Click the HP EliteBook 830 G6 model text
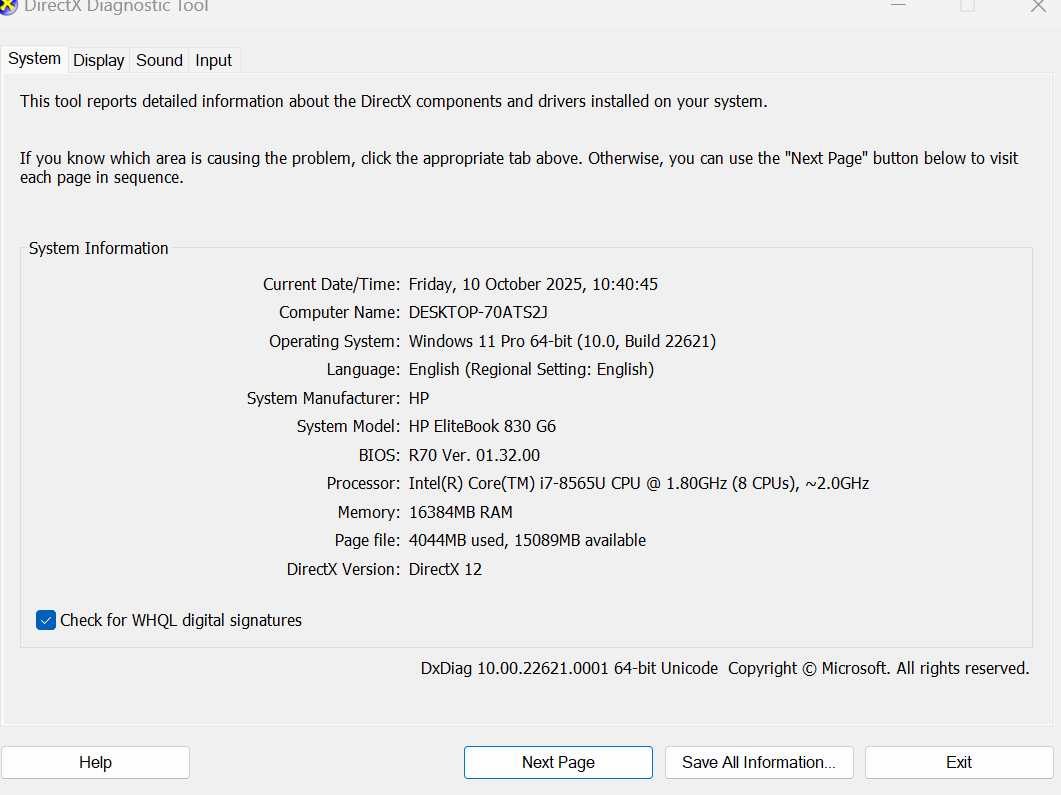This screenshot has width=1061, height=795. pyautogui.click(x=482, y=427)
